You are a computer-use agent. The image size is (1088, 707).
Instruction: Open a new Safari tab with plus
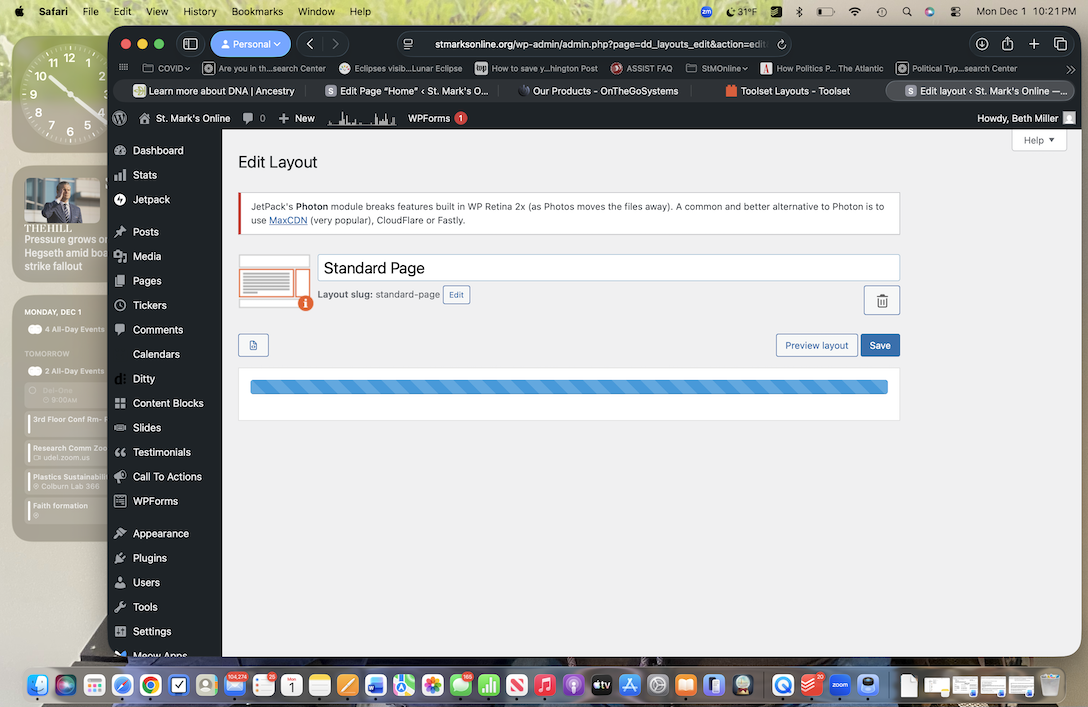pos(1034,44)
